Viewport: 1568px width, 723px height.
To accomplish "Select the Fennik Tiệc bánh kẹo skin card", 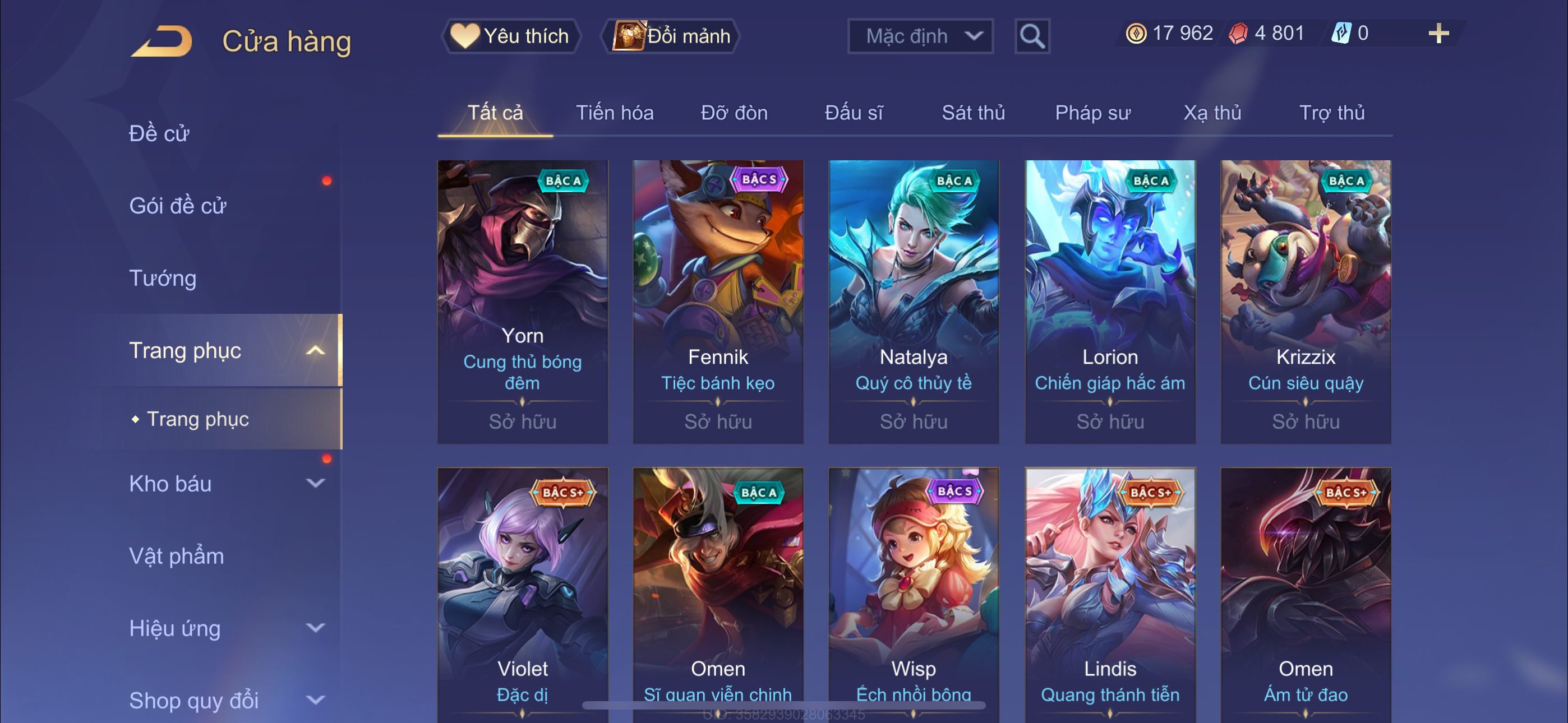I will [718, 302].
